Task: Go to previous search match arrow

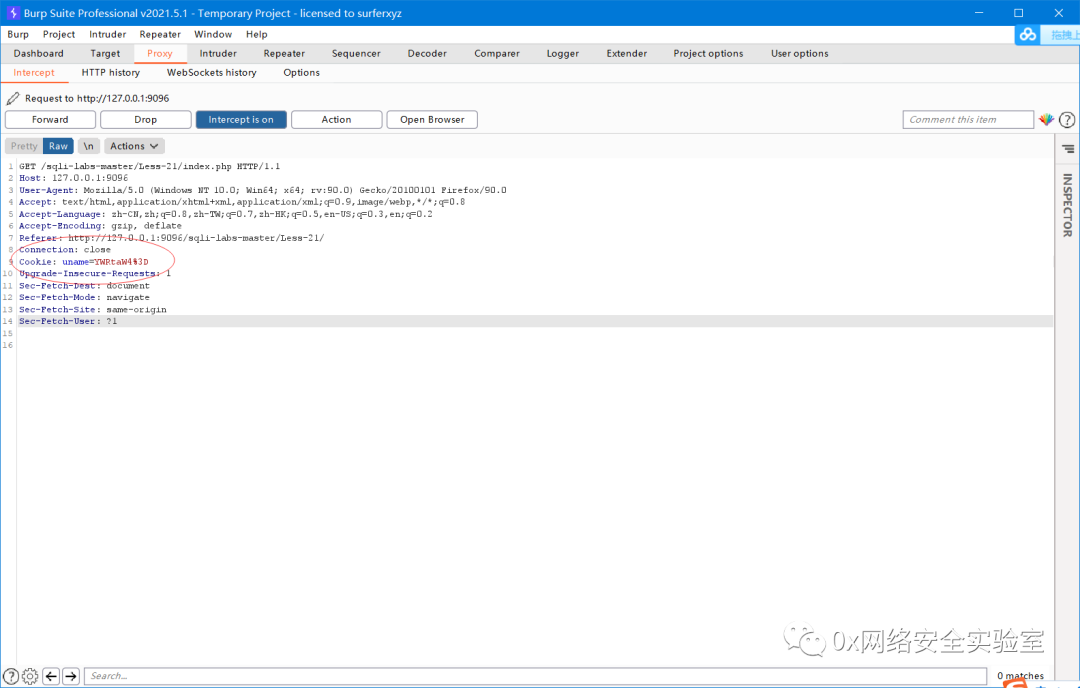Action: (x=51, y=676)
